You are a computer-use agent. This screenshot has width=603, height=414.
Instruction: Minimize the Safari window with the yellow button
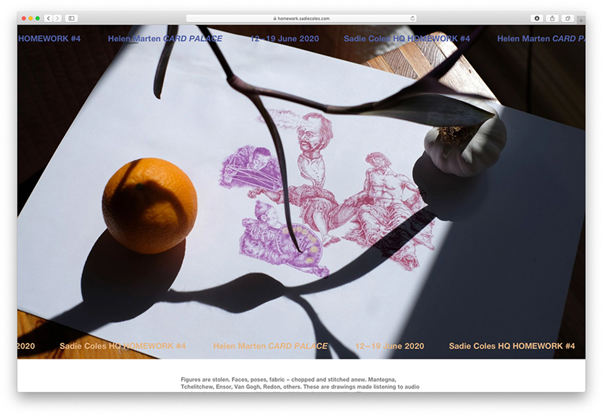30,18
